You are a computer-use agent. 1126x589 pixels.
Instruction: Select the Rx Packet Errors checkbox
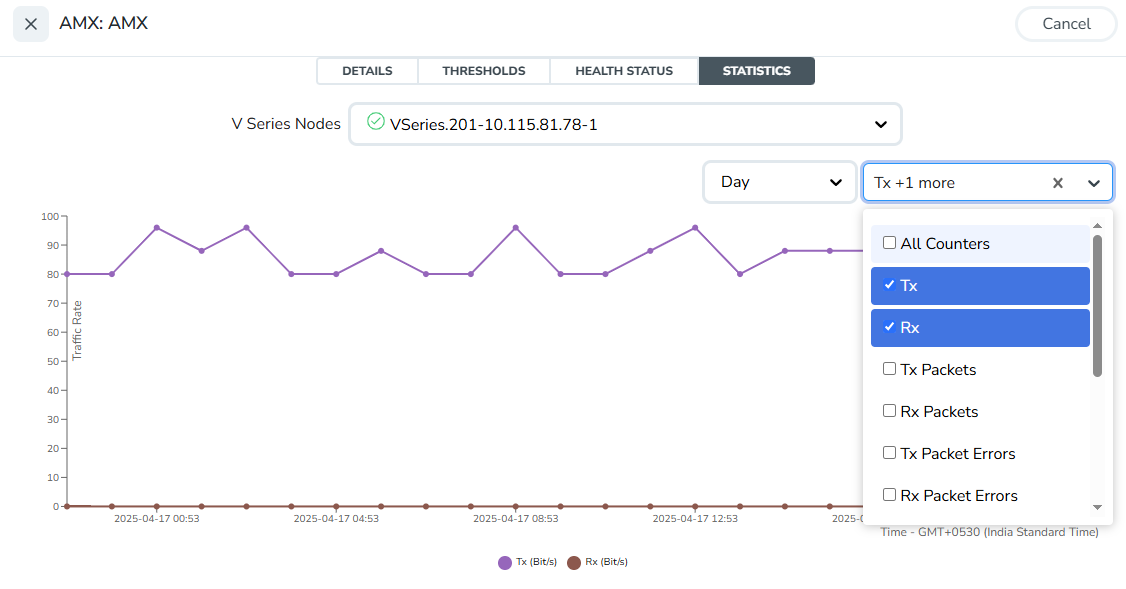889,495
